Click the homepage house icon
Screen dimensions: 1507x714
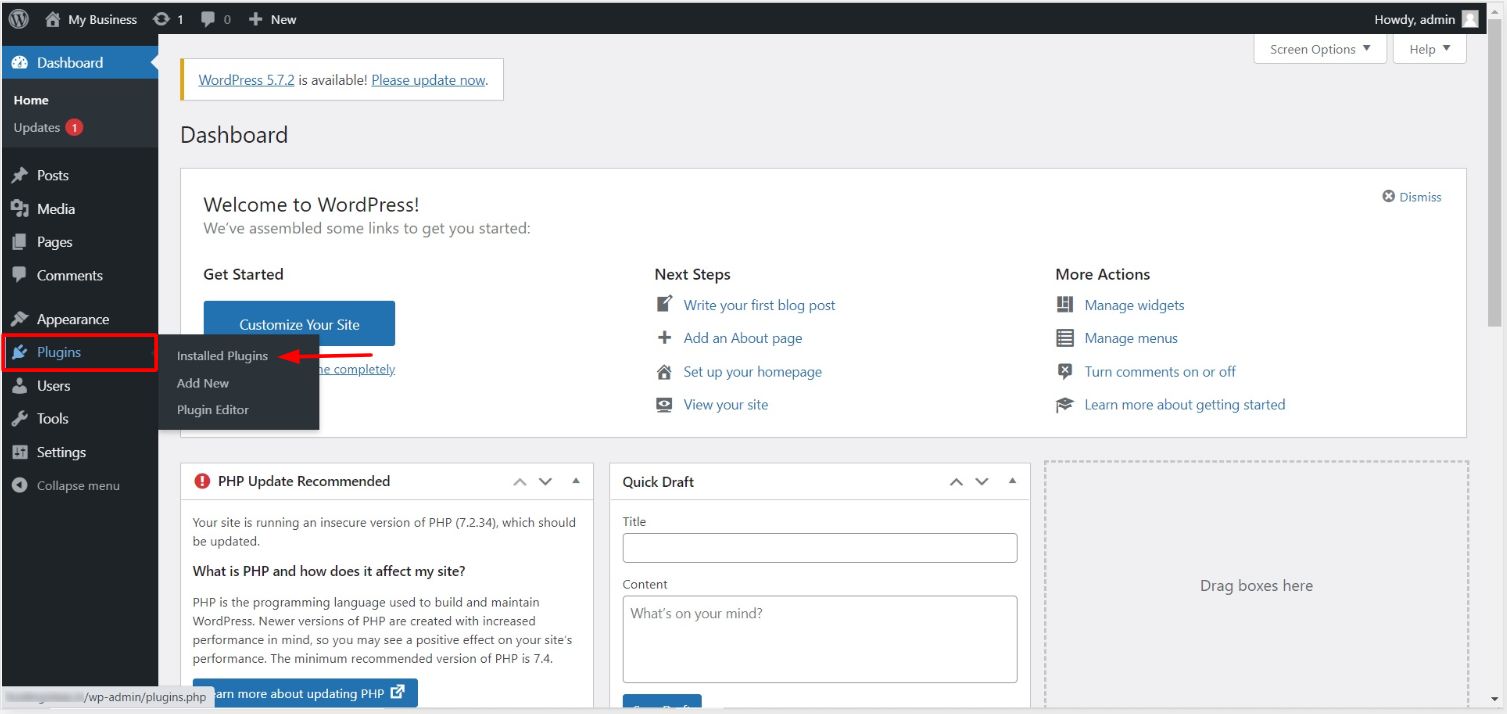point(664,372)
